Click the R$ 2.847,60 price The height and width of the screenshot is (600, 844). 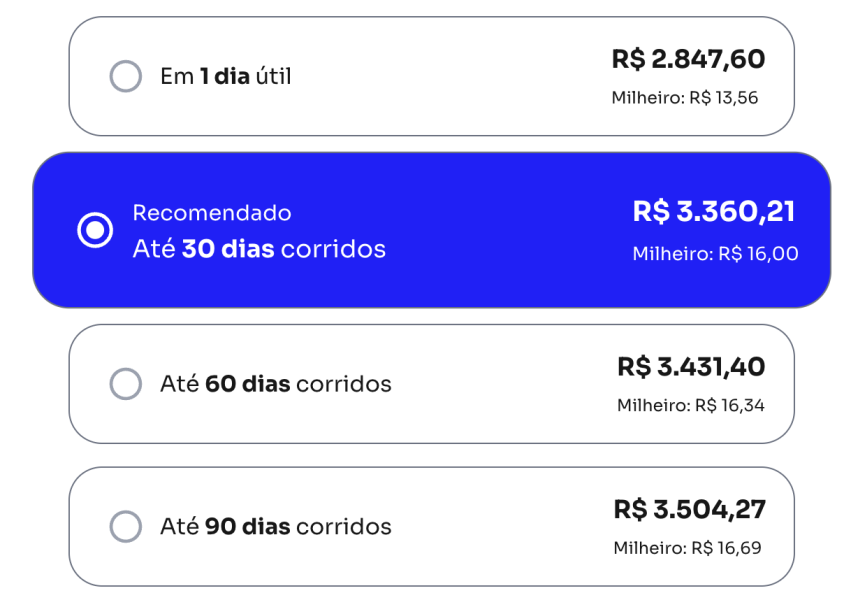(688, 60)
